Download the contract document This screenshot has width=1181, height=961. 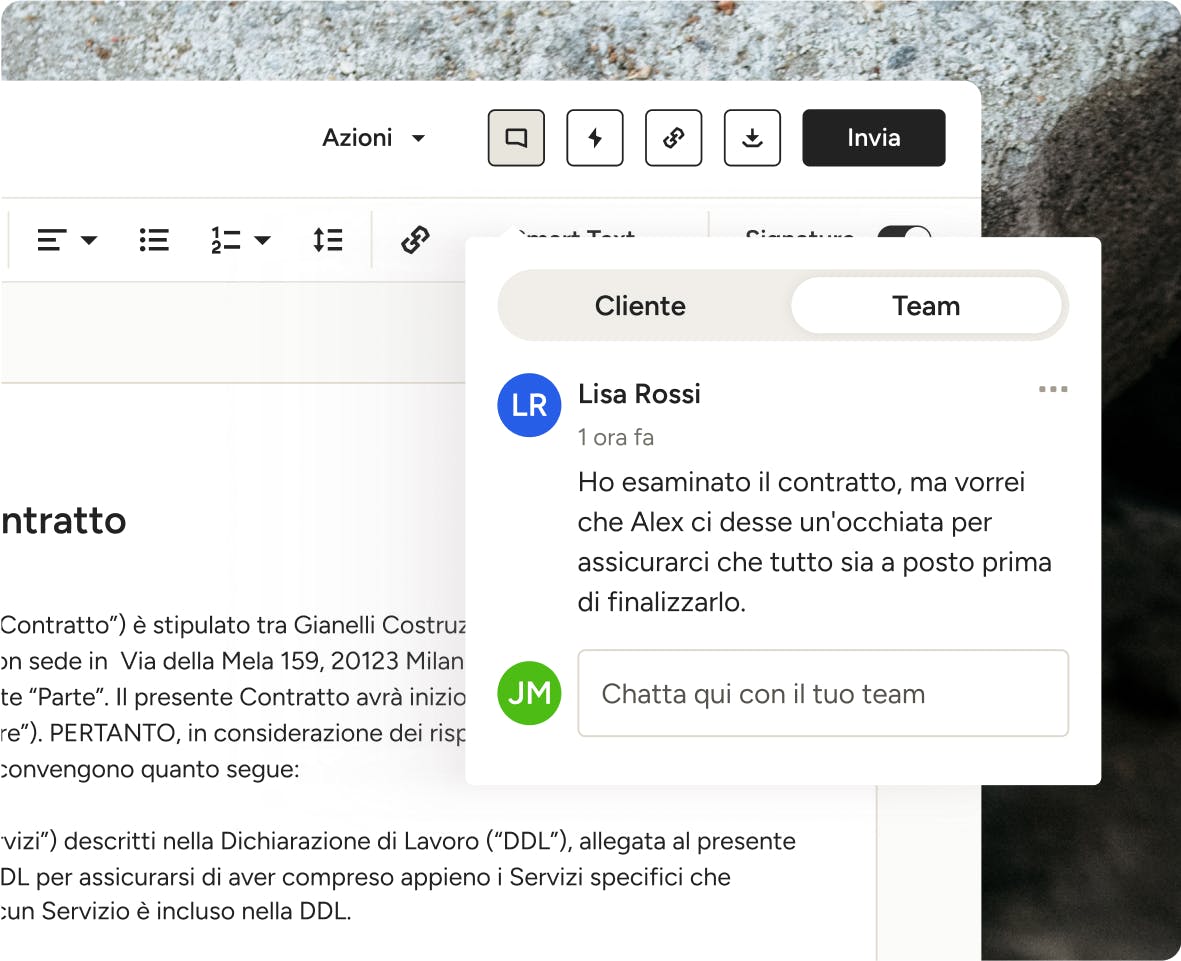[x=752, y=138]
